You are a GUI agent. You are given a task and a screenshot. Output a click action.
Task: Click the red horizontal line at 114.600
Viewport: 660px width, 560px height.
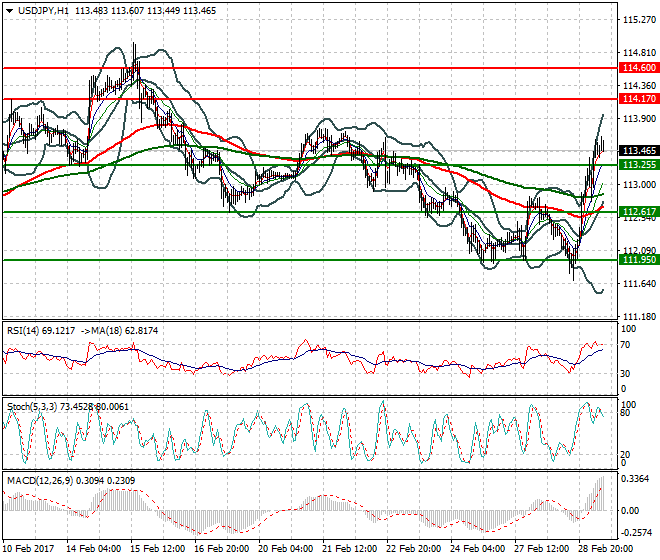[300, 67]
